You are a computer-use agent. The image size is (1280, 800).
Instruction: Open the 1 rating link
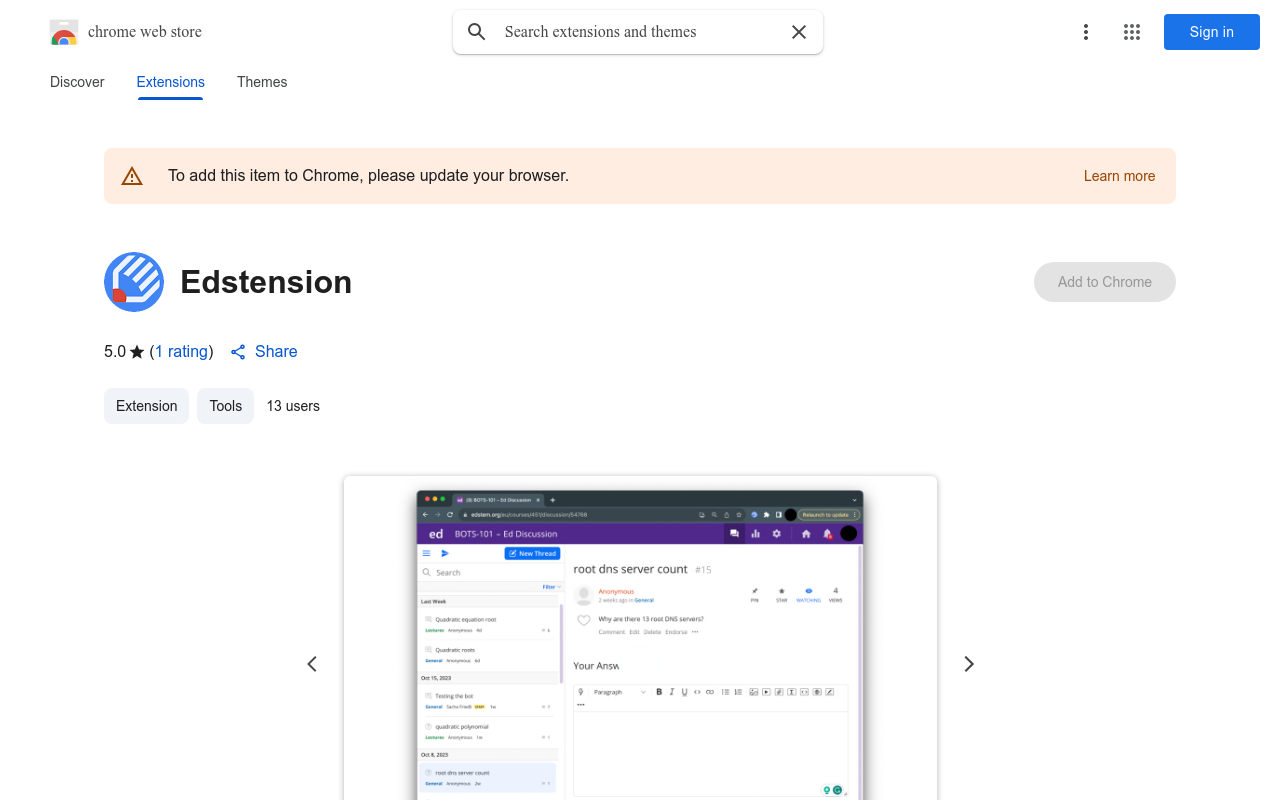[x=182, y=352]
